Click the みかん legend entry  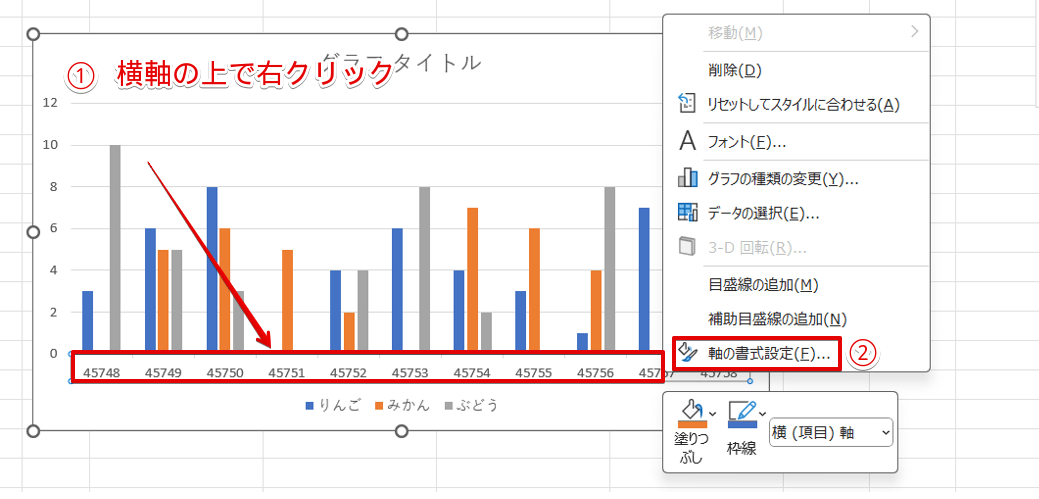coord(401,405)
